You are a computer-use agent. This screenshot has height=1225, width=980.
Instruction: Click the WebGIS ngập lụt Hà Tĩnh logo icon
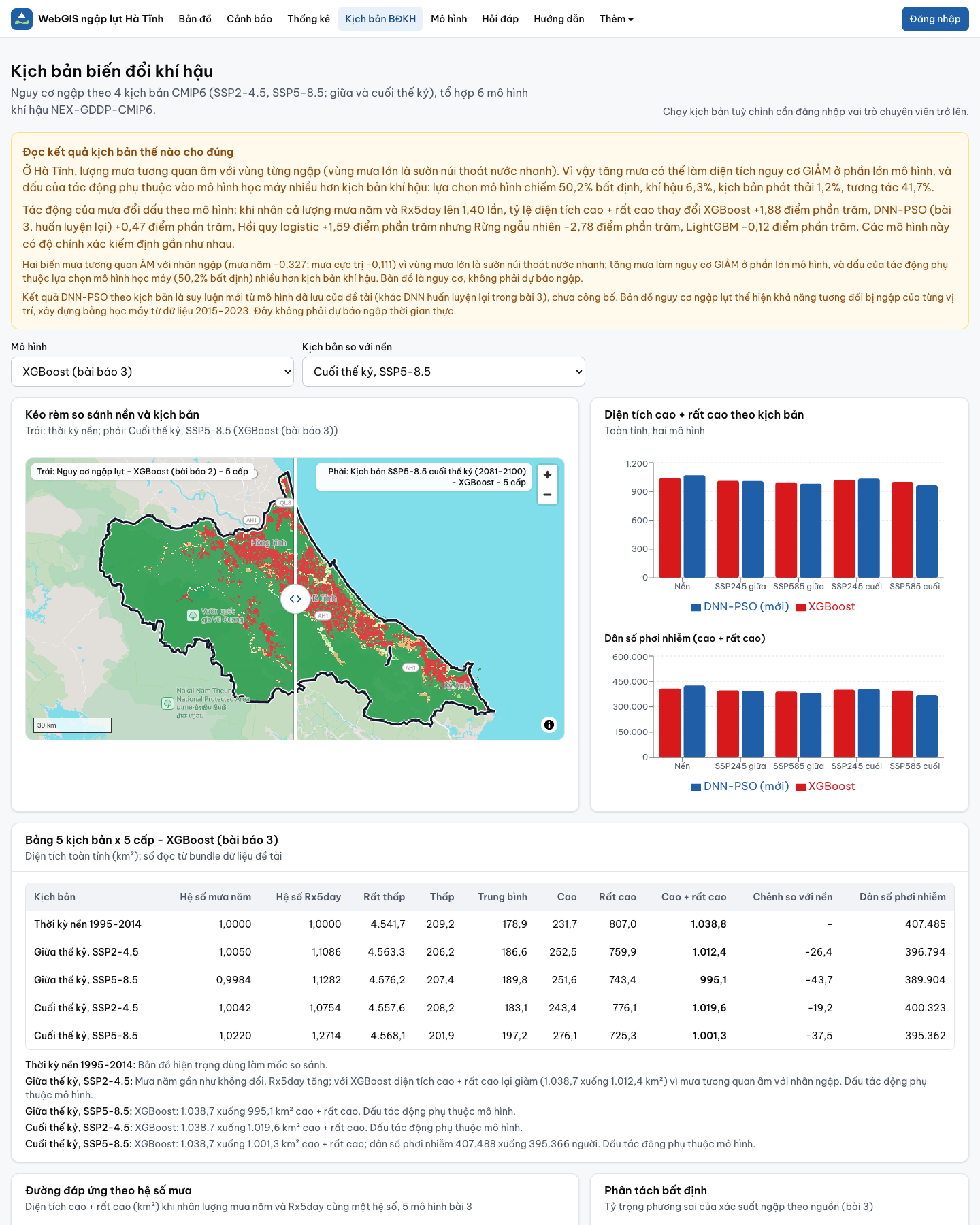[x=22, y=19]
